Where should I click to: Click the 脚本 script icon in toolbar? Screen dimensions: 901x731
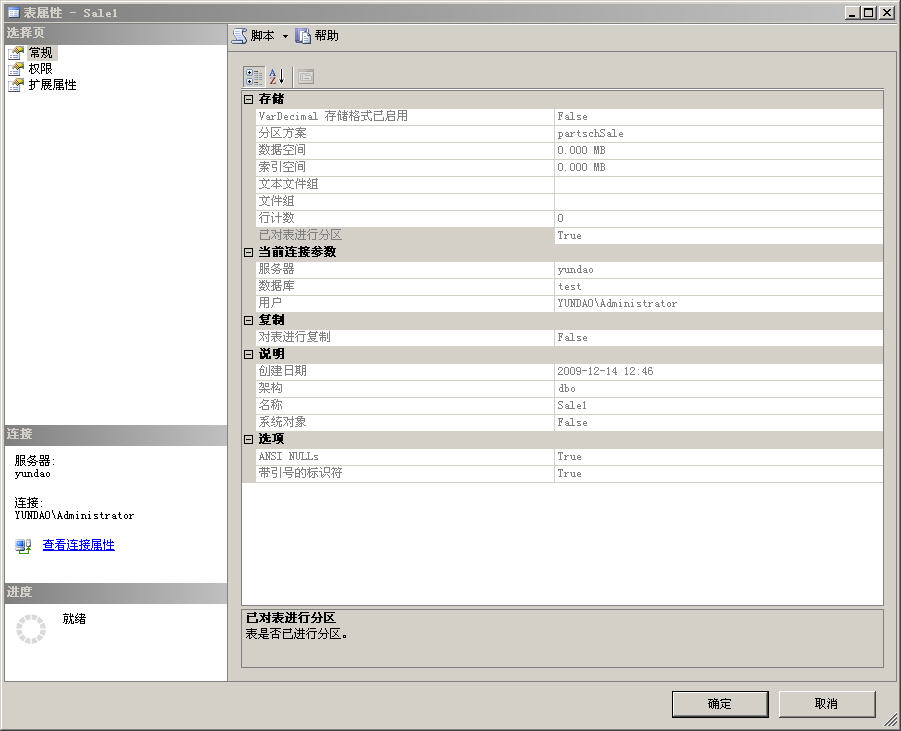pyautogui.click(x=239, y=36)
